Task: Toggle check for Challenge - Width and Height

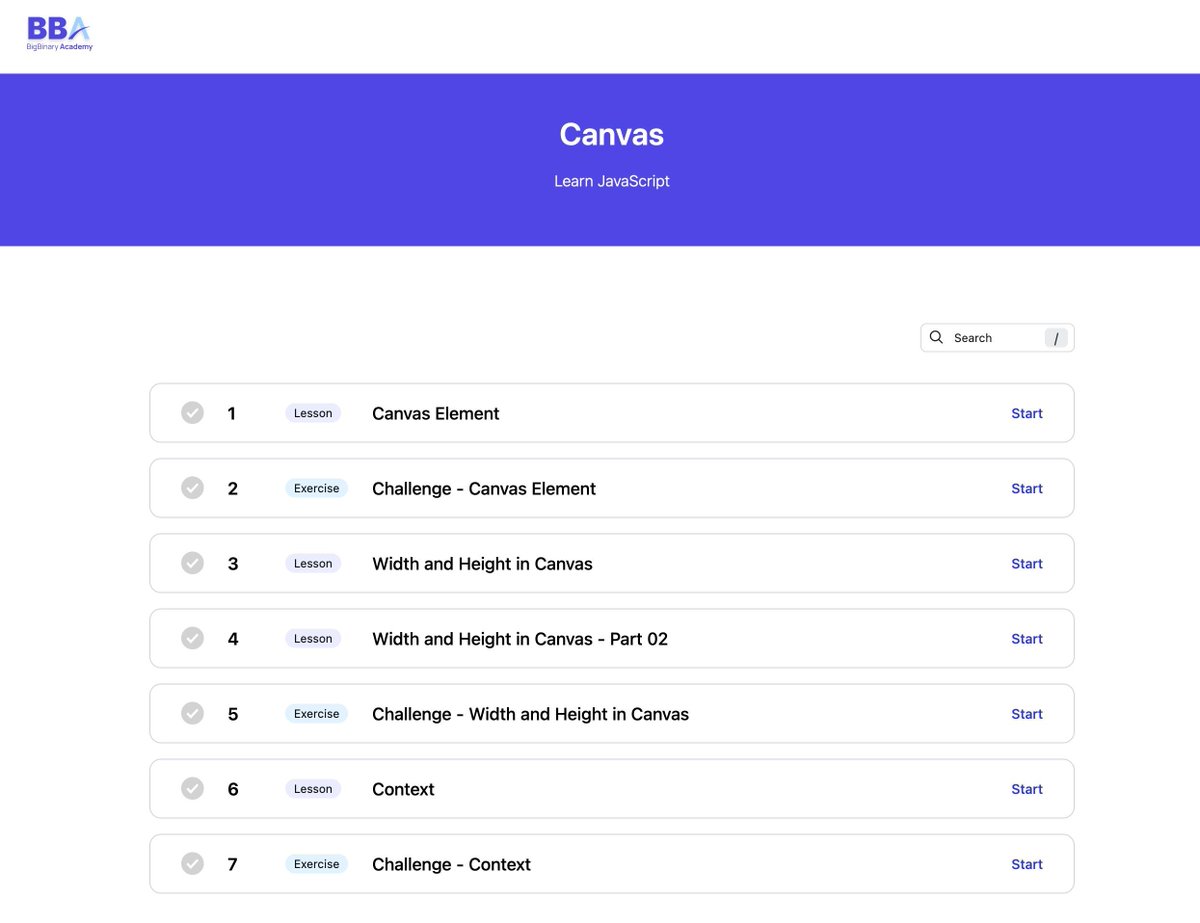Action: pos(192,713)
